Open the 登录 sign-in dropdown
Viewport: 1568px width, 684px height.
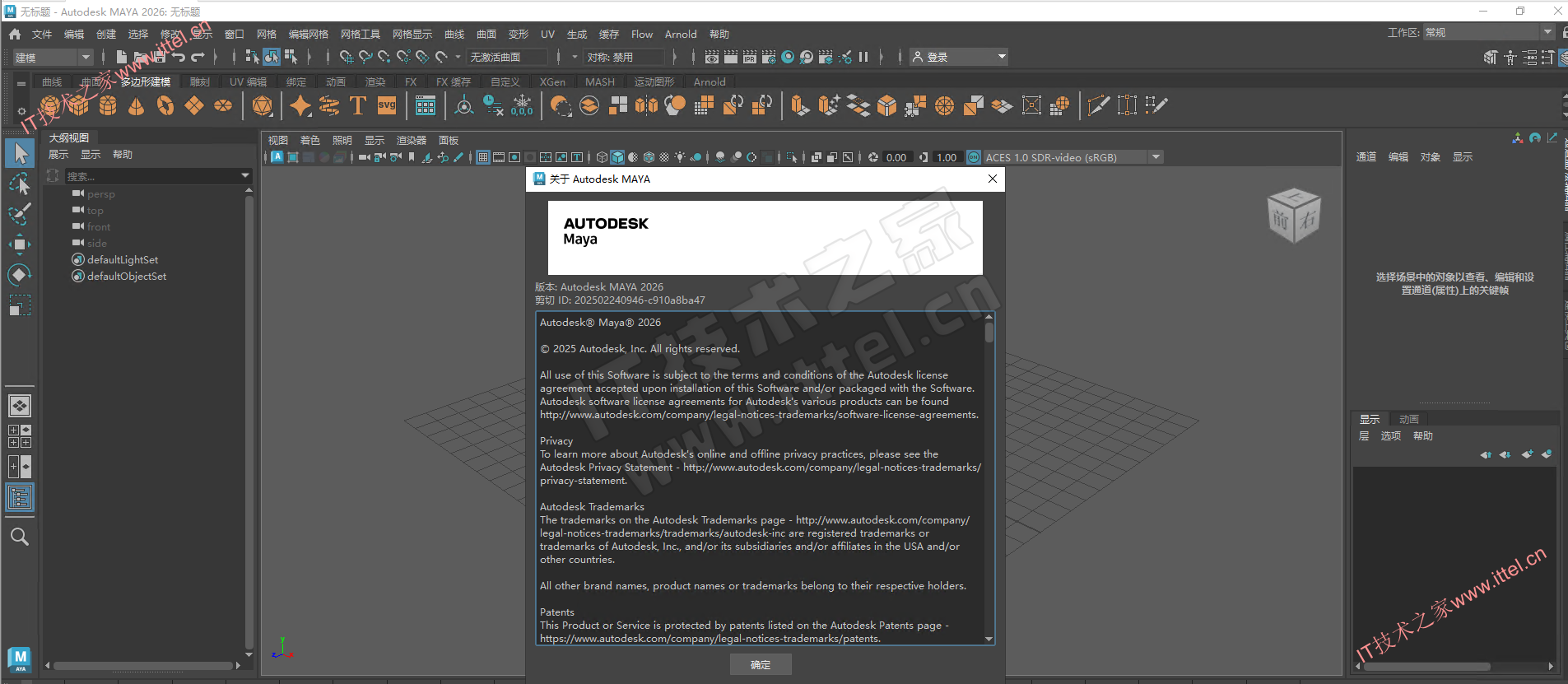[x=960, y=57]
